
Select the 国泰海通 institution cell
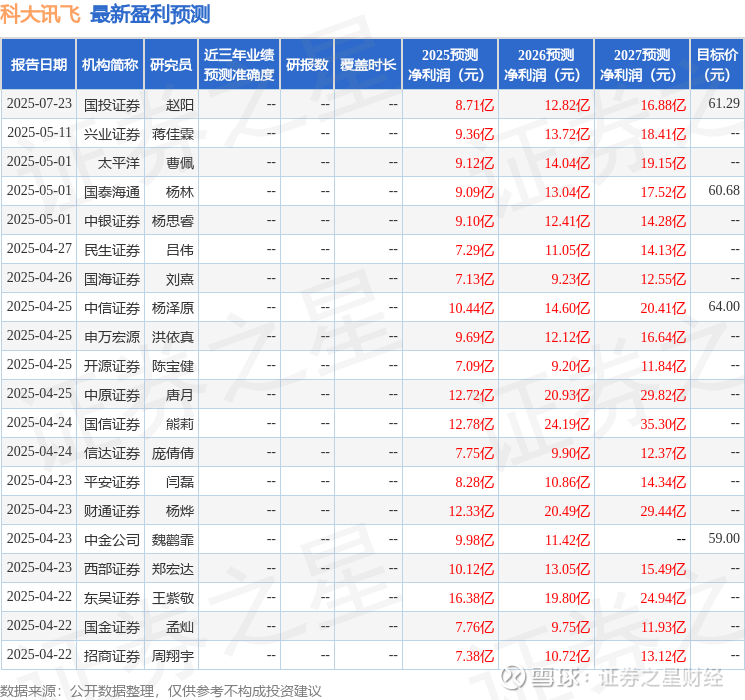[x=112, y=192]
